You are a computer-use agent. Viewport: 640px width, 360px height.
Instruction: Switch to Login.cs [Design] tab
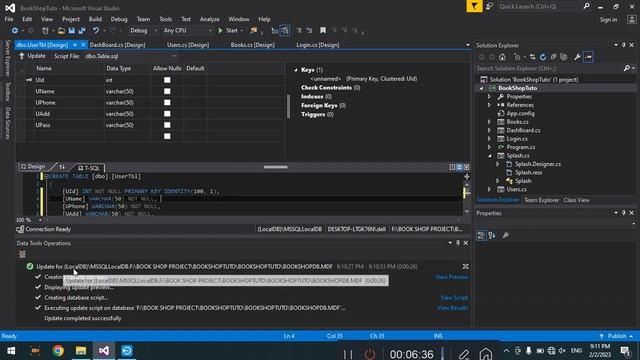318,45
